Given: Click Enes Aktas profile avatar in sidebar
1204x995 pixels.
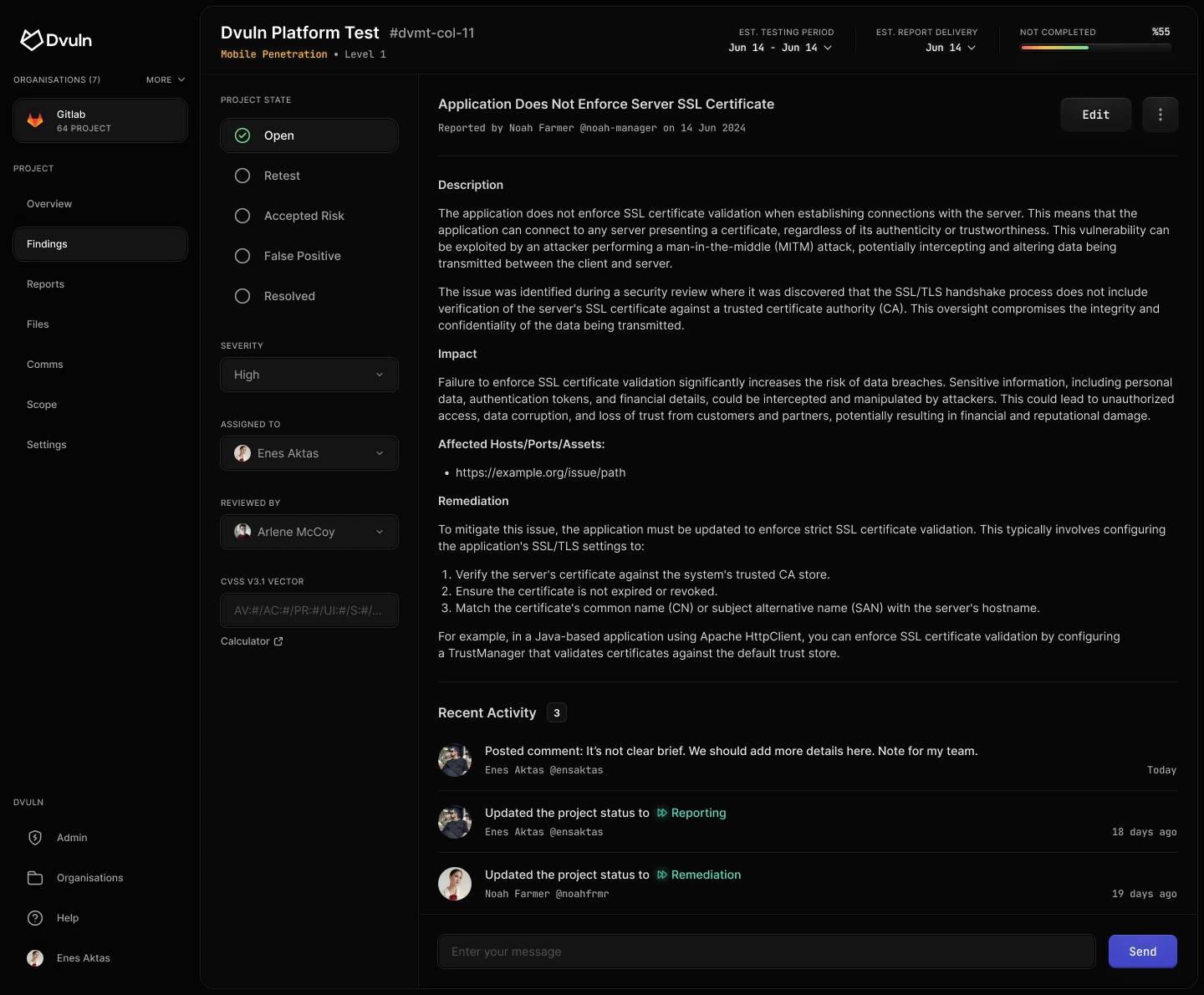Looking at the screenshot, I should coord(35,958).
